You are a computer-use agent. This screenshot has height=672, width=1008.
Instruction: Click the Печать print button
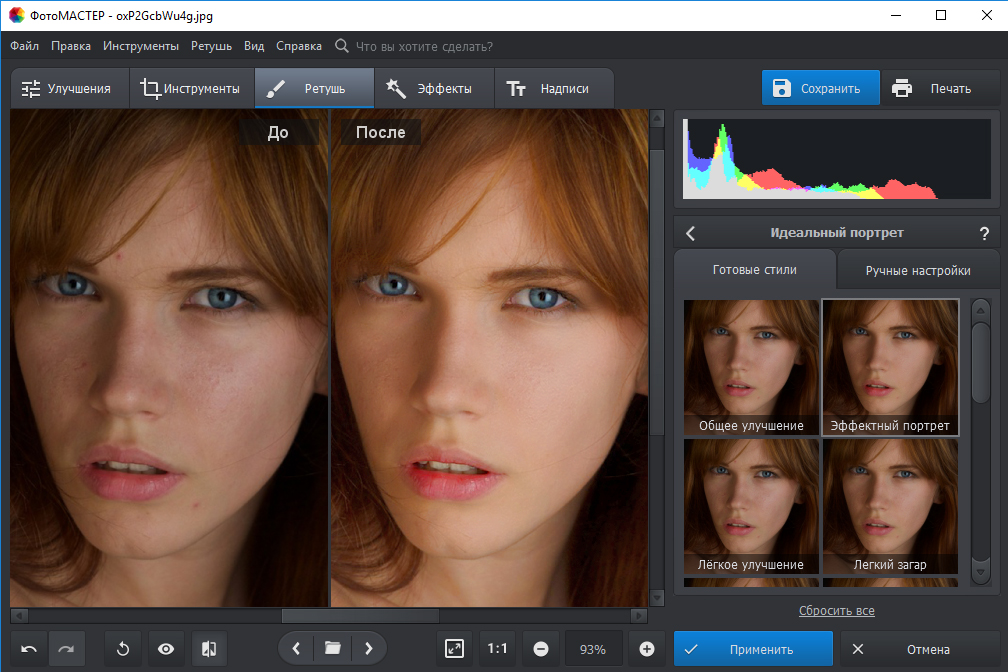tap(940, 88)
